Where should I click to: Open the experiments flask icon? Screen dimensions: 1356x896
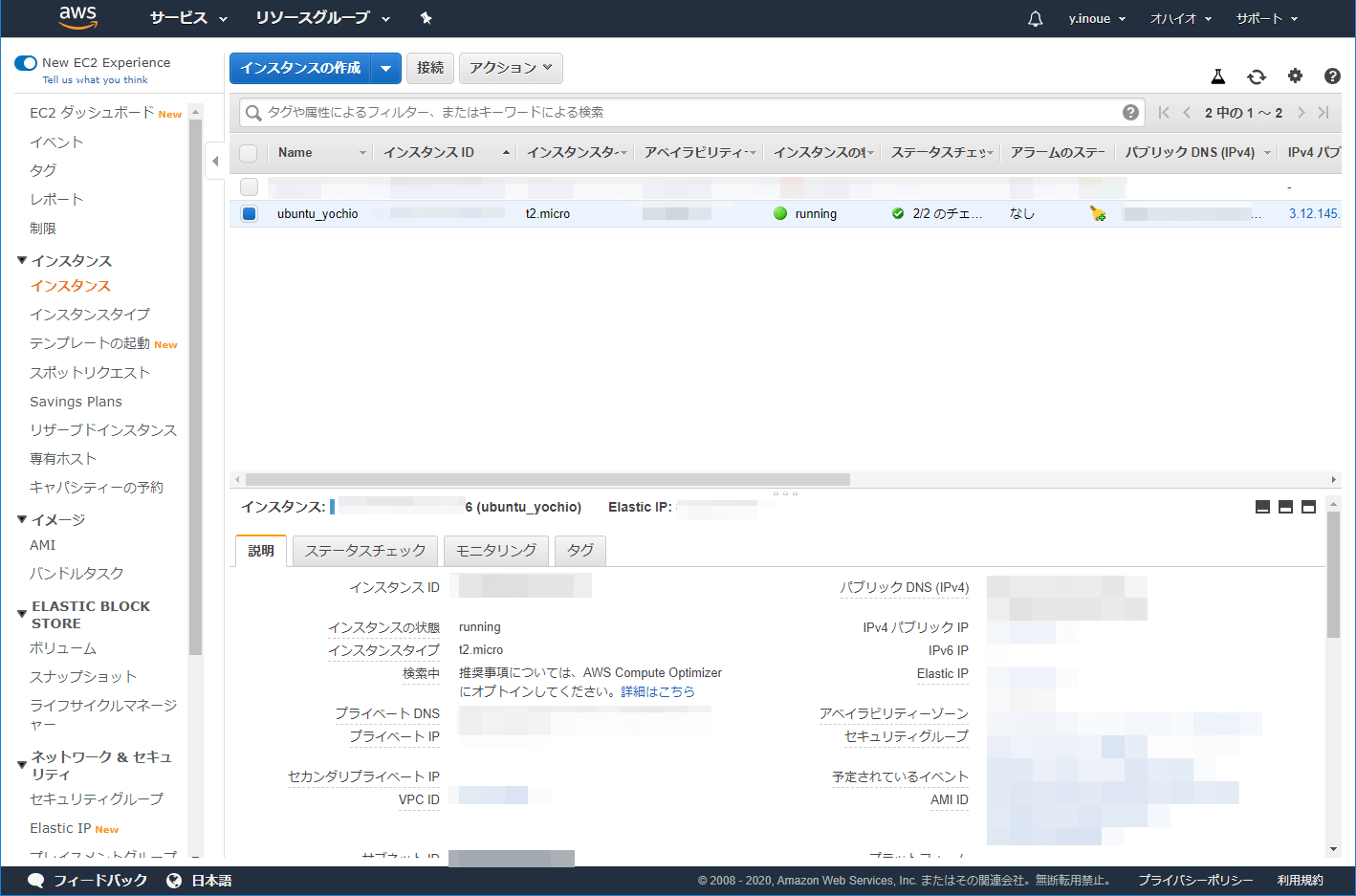(1218, 76)
